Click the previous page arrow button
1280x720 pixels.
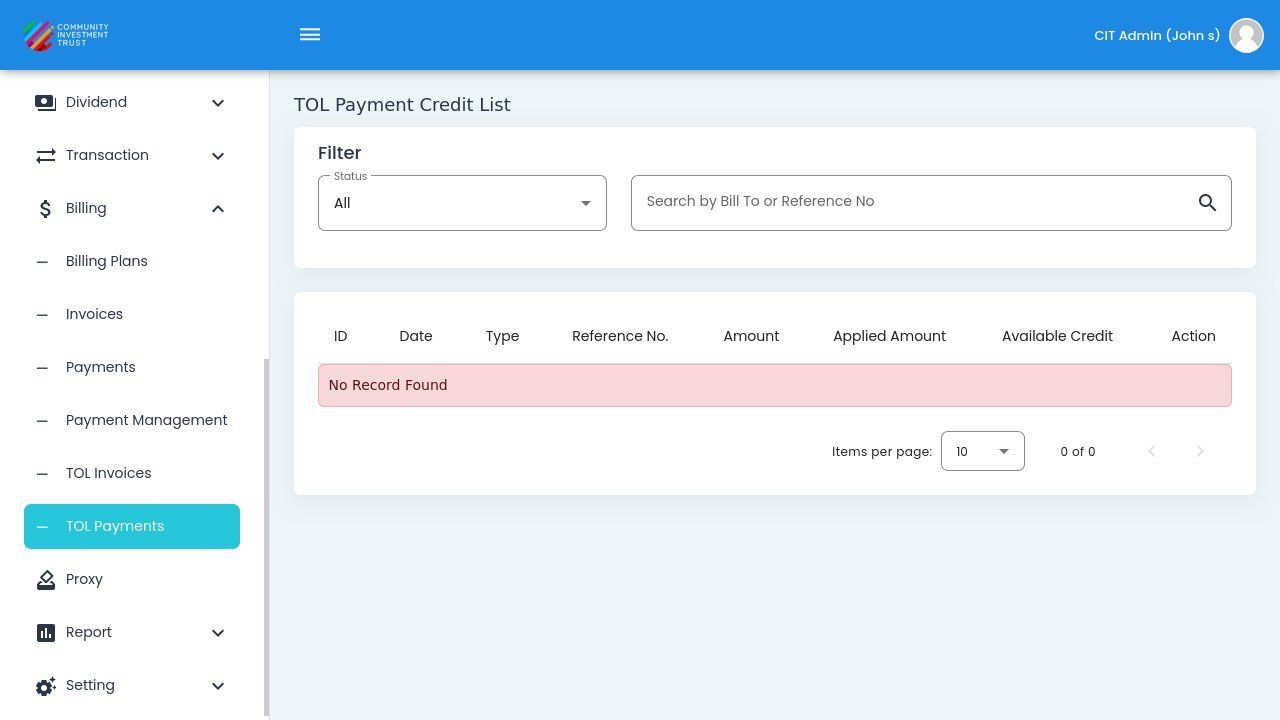pos(1152,451)
